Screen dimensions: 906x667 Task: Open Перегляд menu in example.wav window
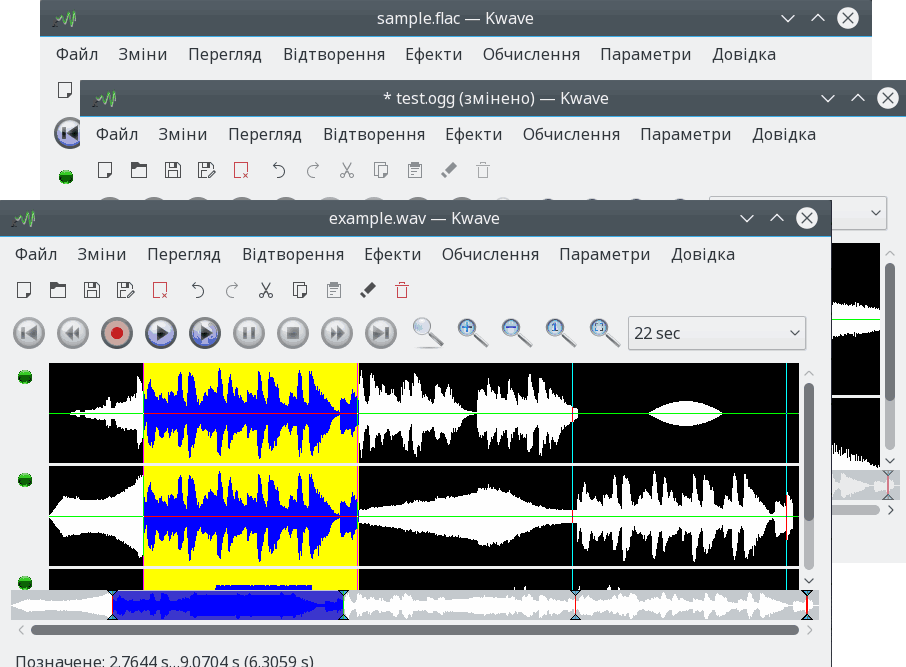click(184, 254)
